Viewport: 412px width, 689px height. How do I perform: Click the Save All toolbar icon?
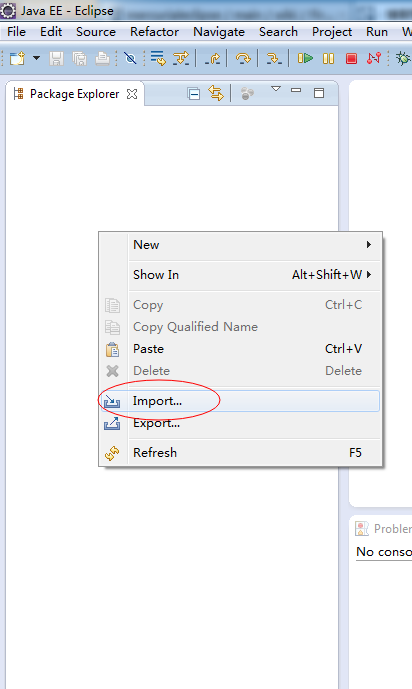80,58
